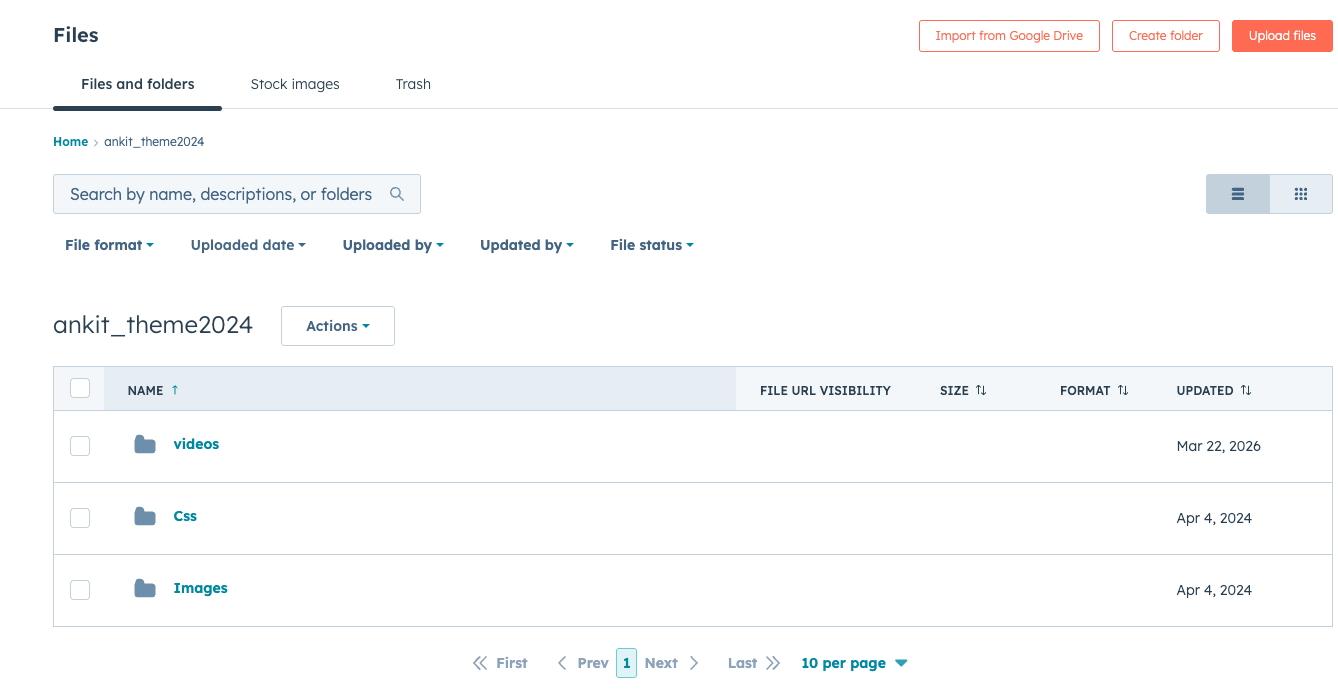Focus the file search input field
The image size is (1338, 699).
(x=221, y=194)
